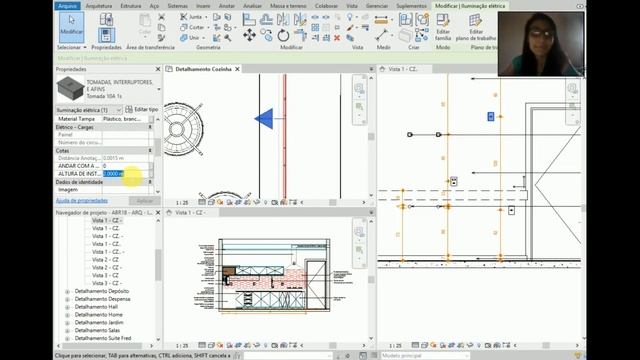Click the Junta cope icon
This screenshot has width=640, height=360.
click(x=184, y=17)
